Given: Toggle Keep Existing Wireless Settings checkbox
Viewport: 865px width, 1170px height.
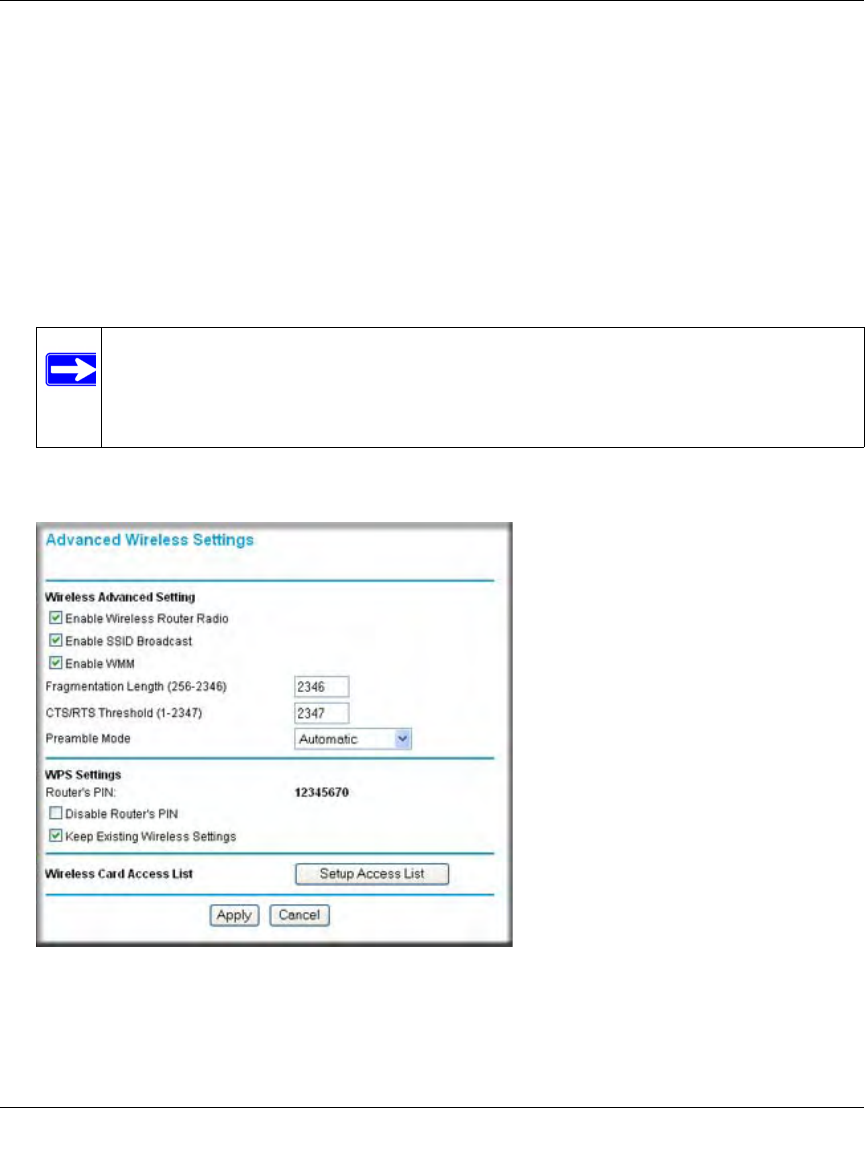Looking at the screenshot, I should tap(55, 836).
